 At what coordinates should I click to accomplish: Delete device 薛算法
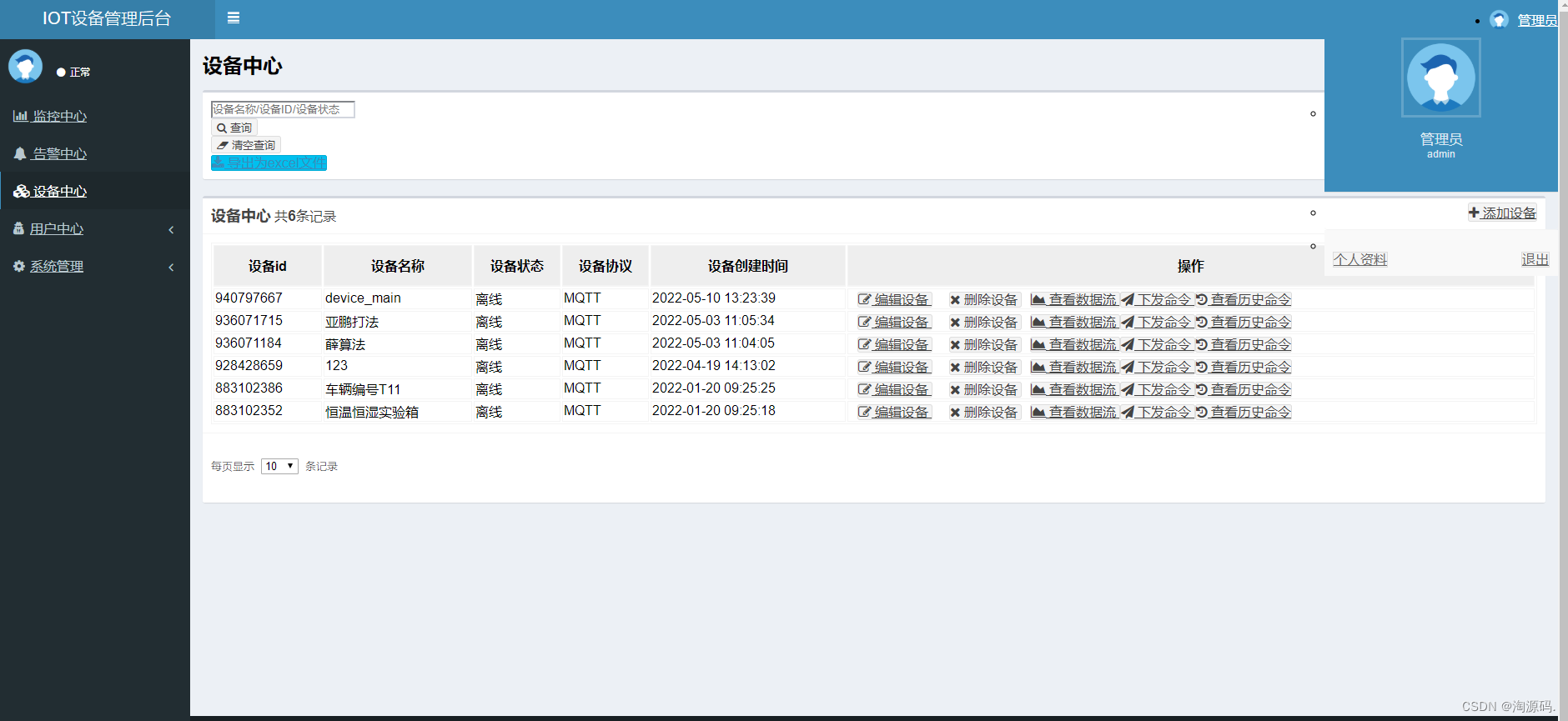984,344
